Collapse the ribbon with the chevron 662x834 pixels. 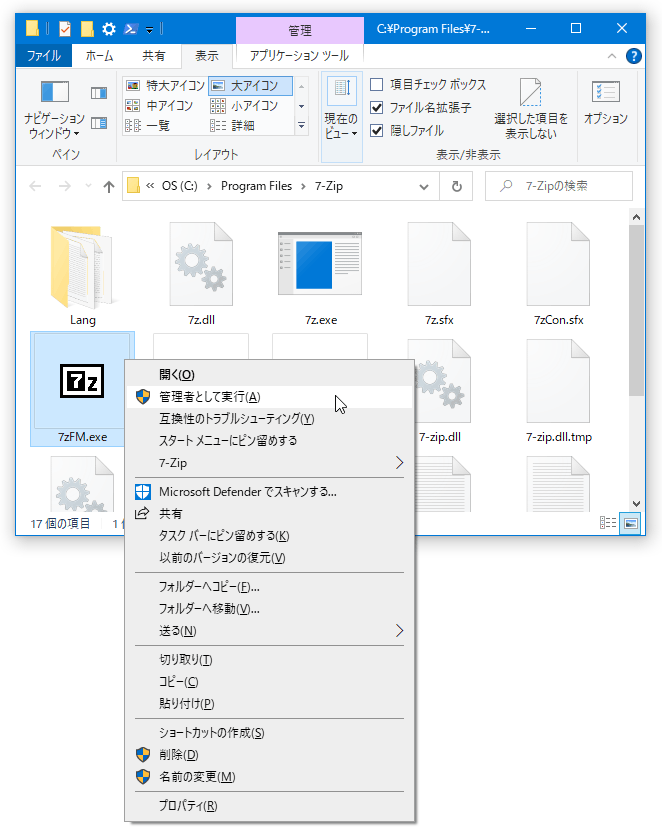[x=612, y=56]
